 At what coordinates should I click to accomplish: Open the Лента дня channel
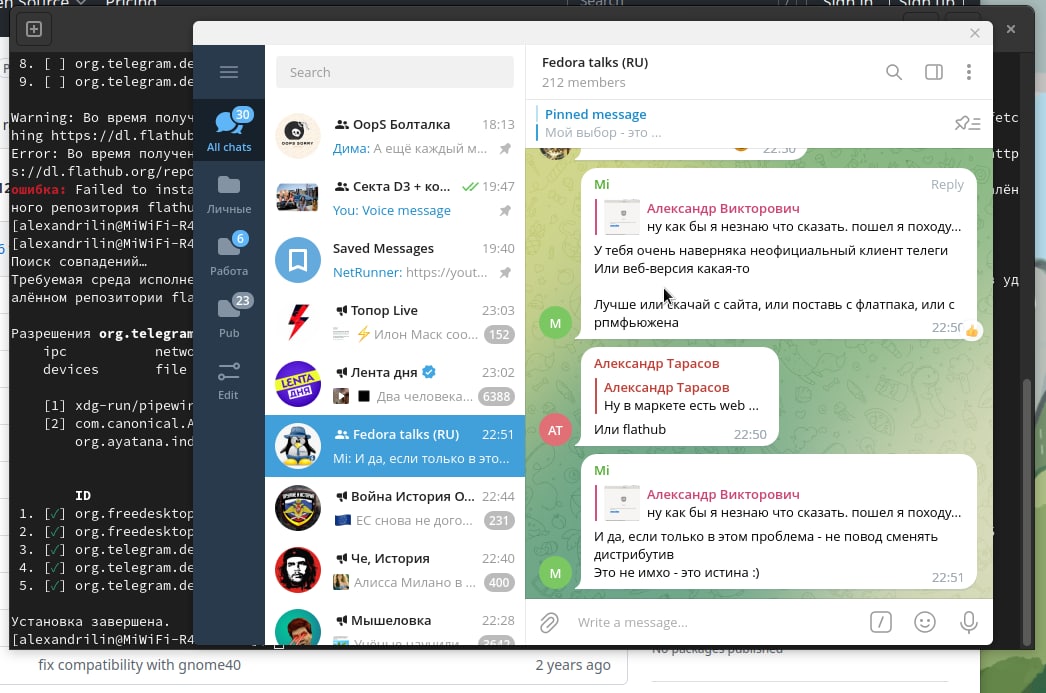point(395,384)
